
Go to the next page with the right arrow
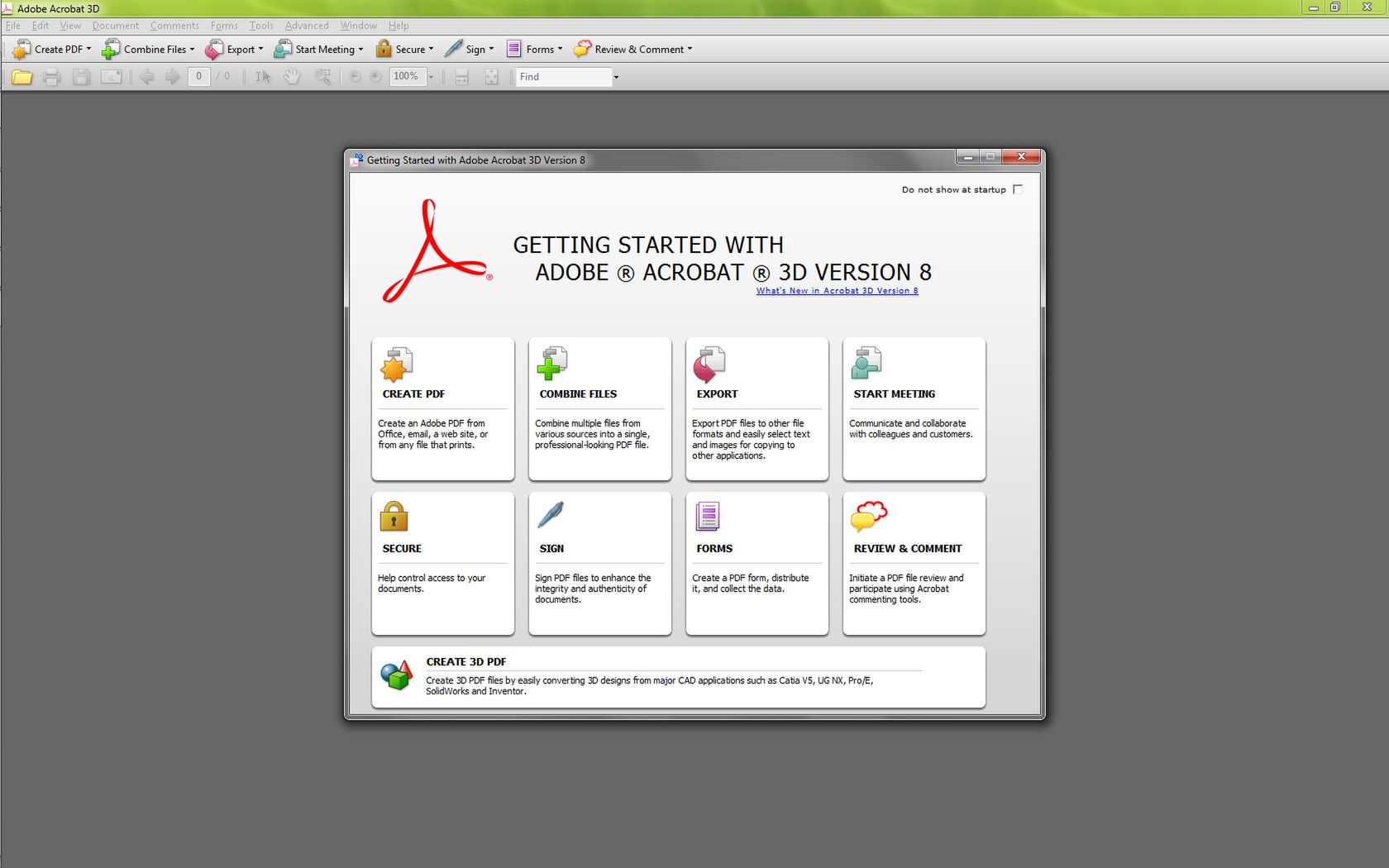click(172, 77)
